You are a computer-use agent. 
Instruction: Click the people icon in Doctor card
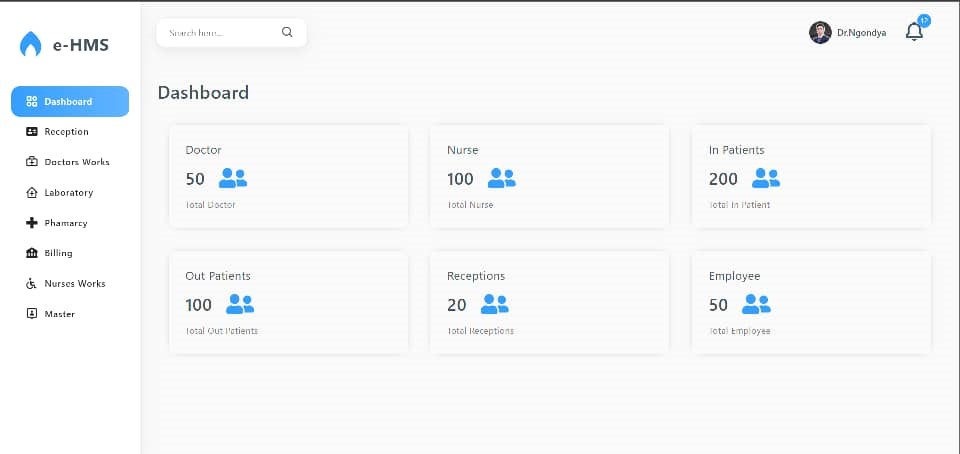click(233, 179)
